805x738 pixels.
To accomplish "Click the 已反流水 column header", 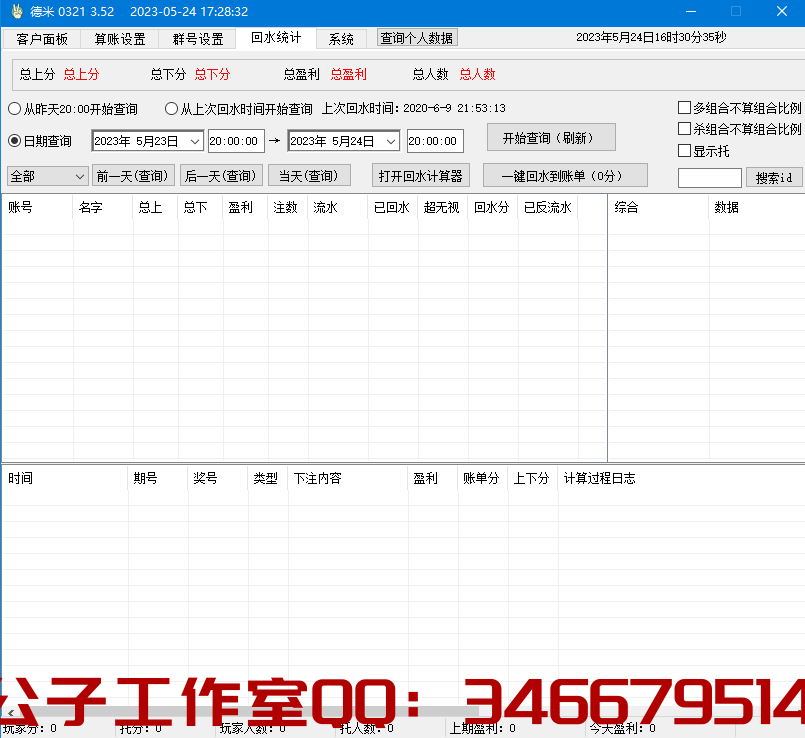I will tap(548, 207).
